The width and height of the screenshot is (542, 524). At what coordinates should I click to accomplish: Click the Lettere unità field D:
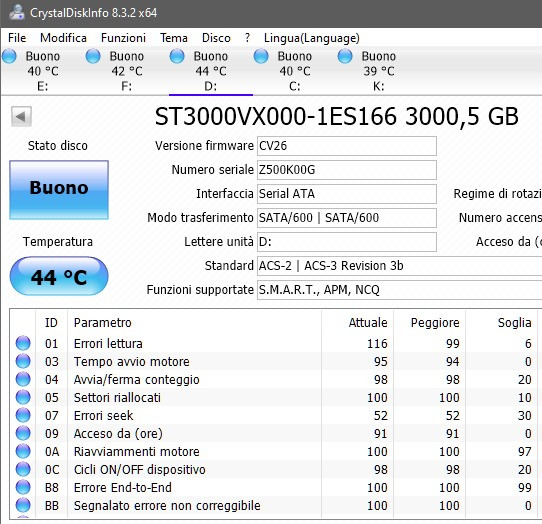(347, 242)
